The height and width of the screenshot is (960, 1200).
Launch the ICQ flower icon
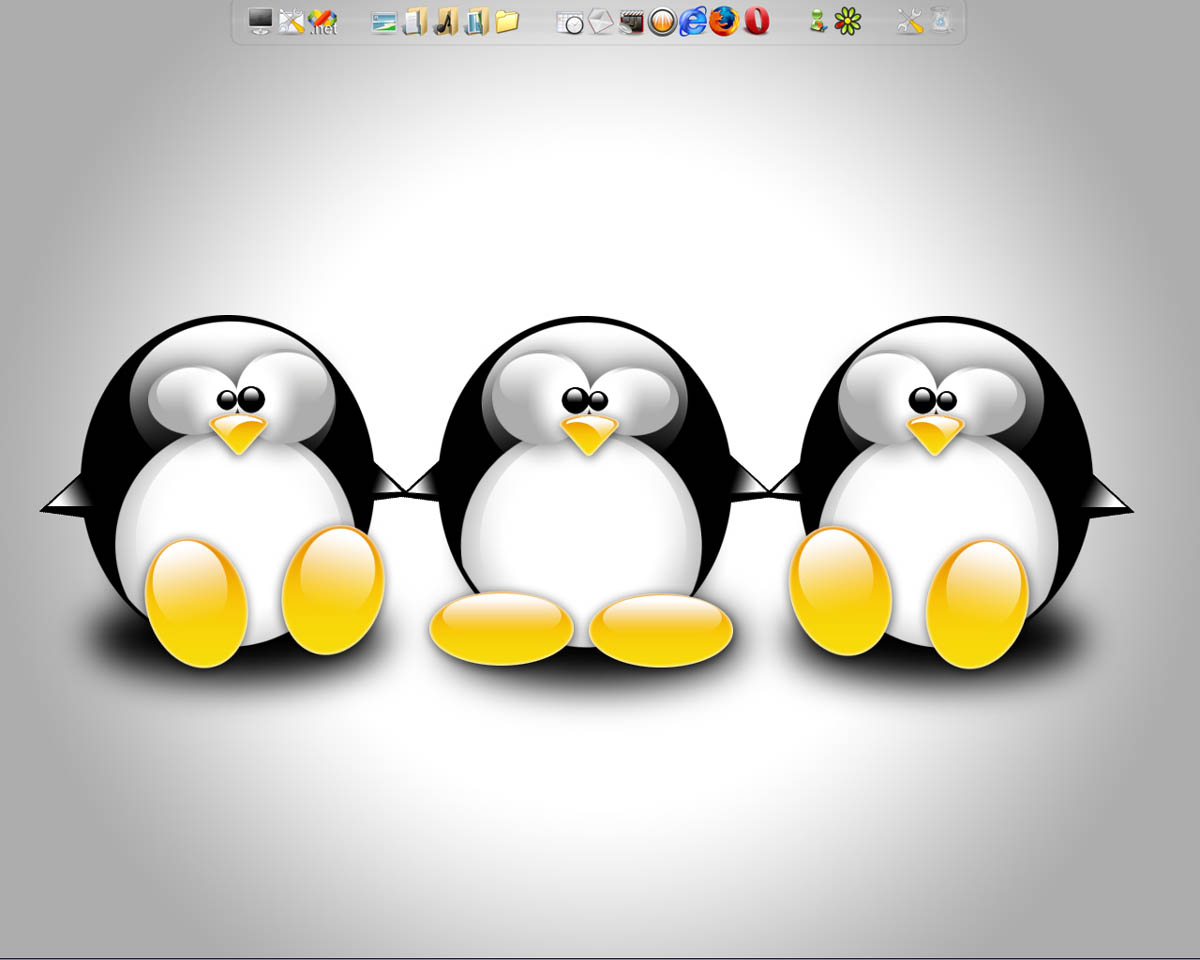[848, 21]
